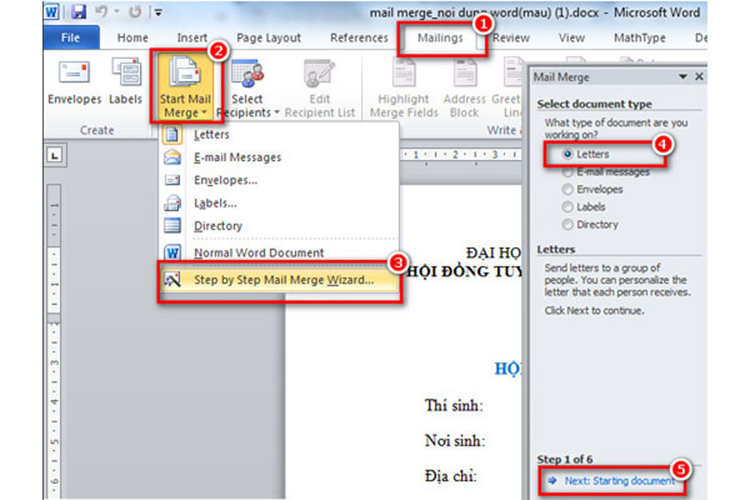
Task: Click 'Step 1 of 6' text
Action: point(564,459)
